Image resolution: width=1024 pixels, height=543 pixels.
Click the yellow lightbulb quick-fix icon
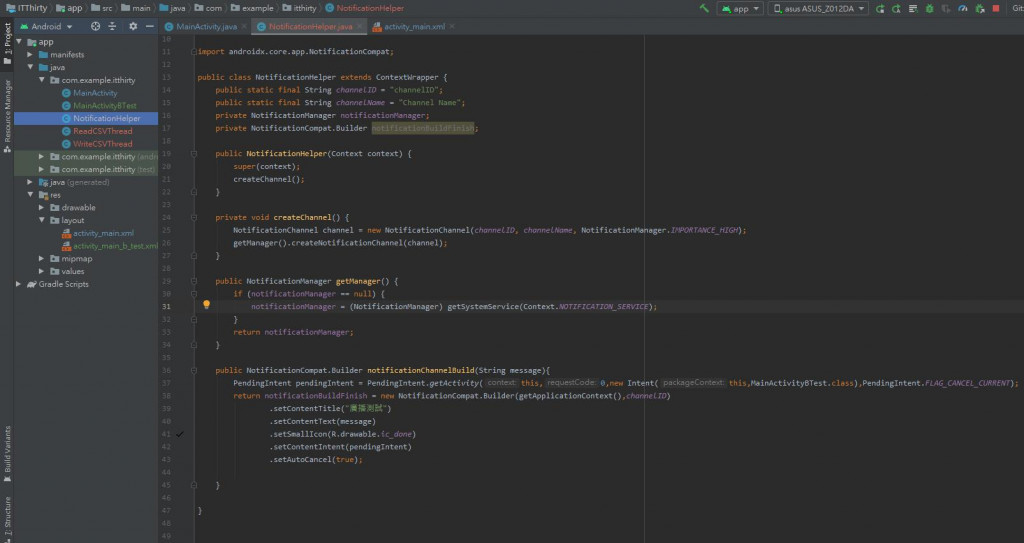click(206, 305)
